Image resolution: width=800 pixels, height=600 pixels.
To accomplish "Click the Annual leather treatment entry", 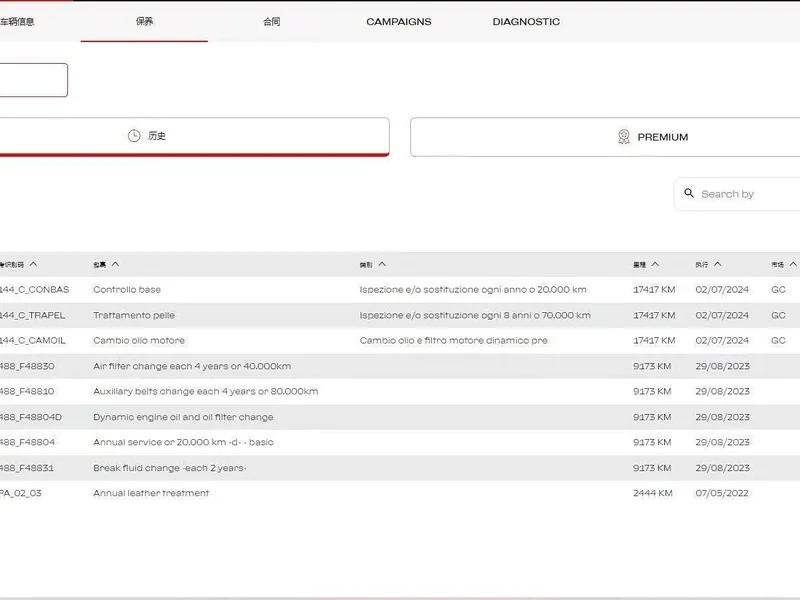I will point(151,493).
